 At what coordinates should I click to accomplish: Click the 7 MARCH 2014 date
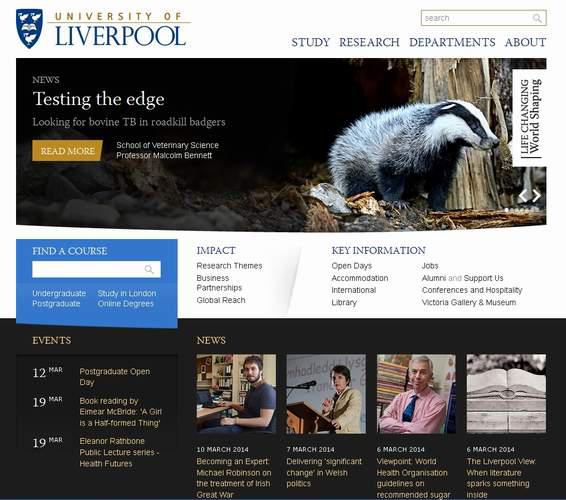(x=310, y=449)
